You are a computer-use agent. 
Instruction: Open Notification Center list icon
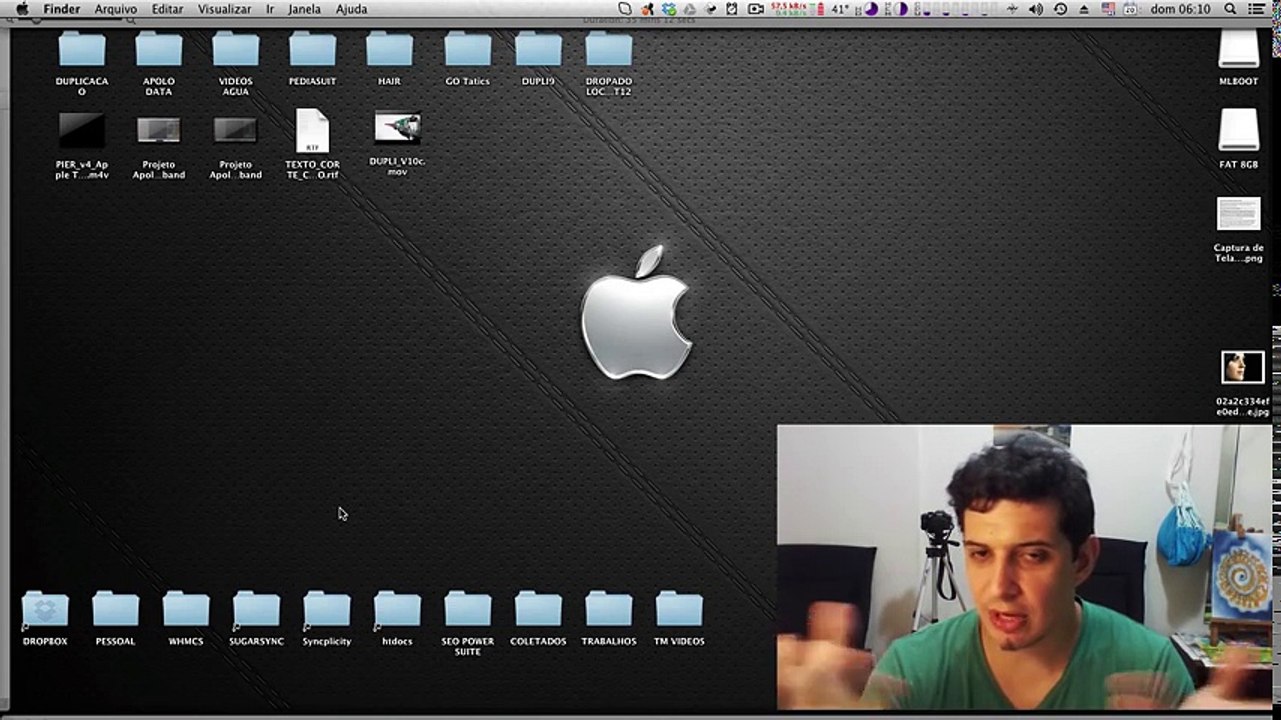pyautogui.click(x=1257, y=9)
